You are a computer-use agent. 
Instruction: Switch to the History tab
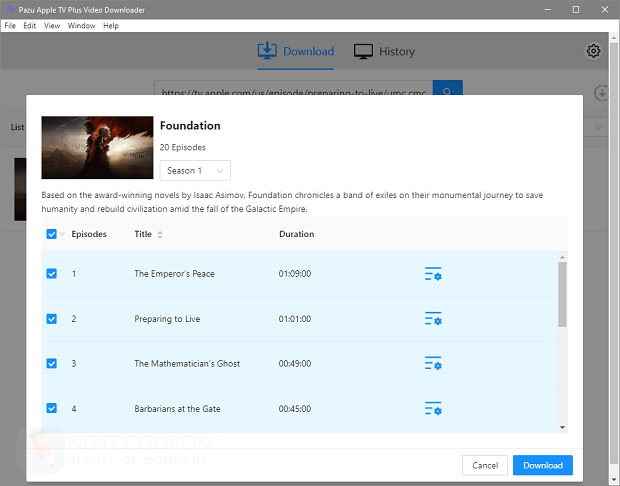tap(384, 51)
